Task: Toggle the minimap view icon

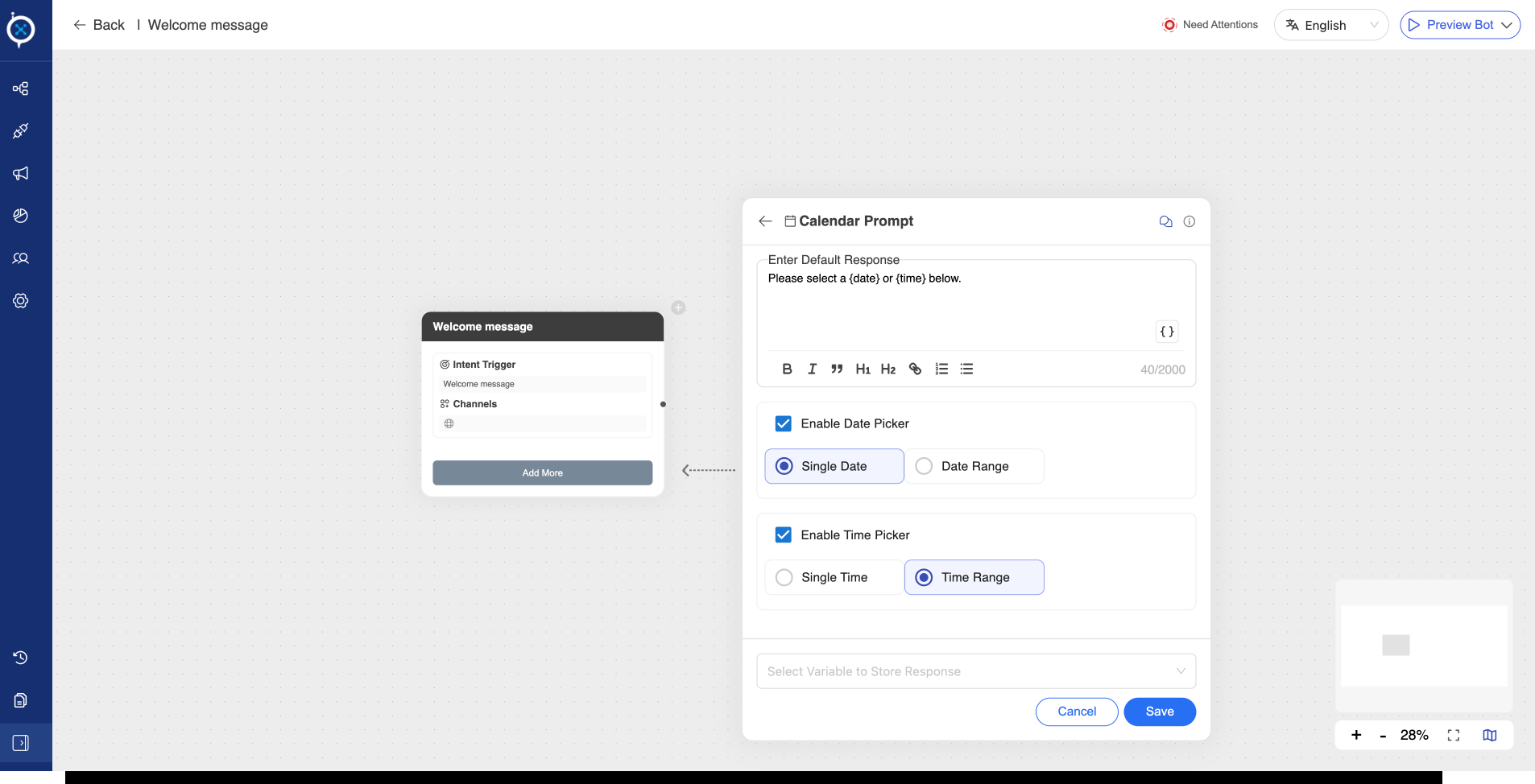Action: coord(1490,735)
